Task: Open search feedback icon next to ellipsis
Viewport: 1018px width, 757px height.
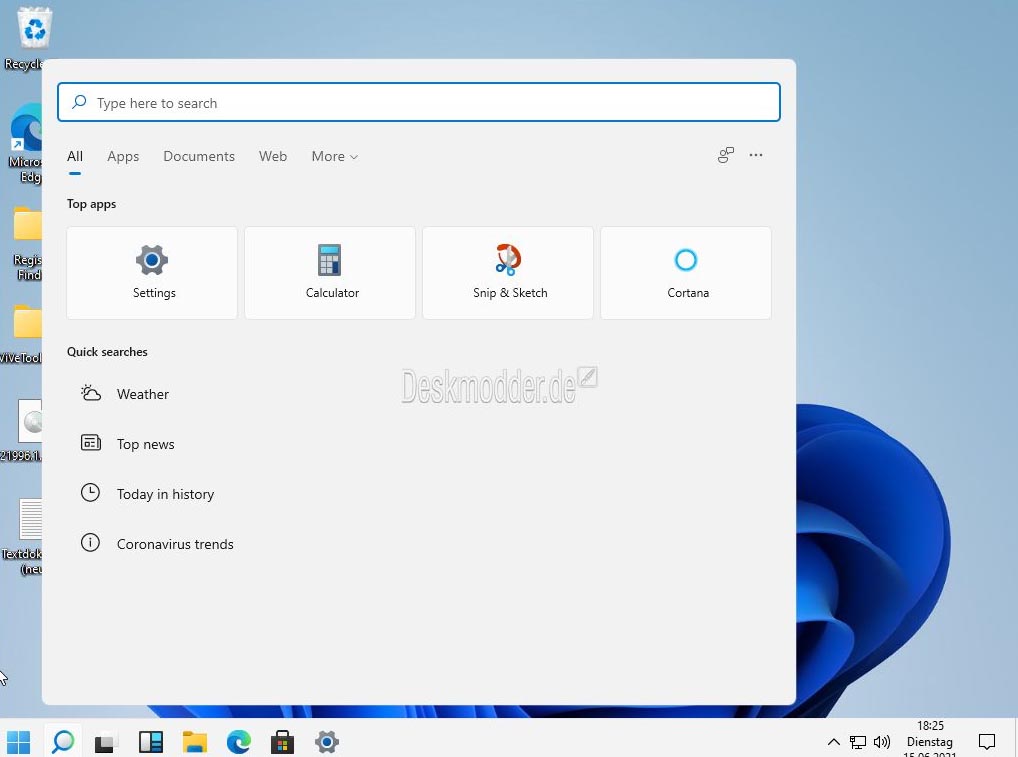Action: (726, 155)
